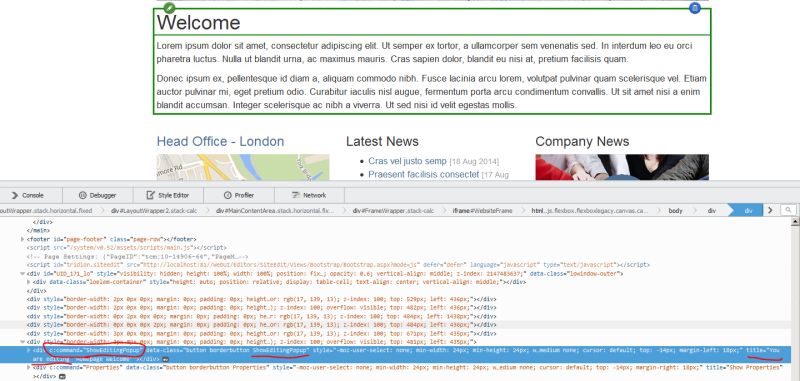This screenshot has width=800, height=381.
Task: Expand the loelem-container div node
Action: pos(29,282)
